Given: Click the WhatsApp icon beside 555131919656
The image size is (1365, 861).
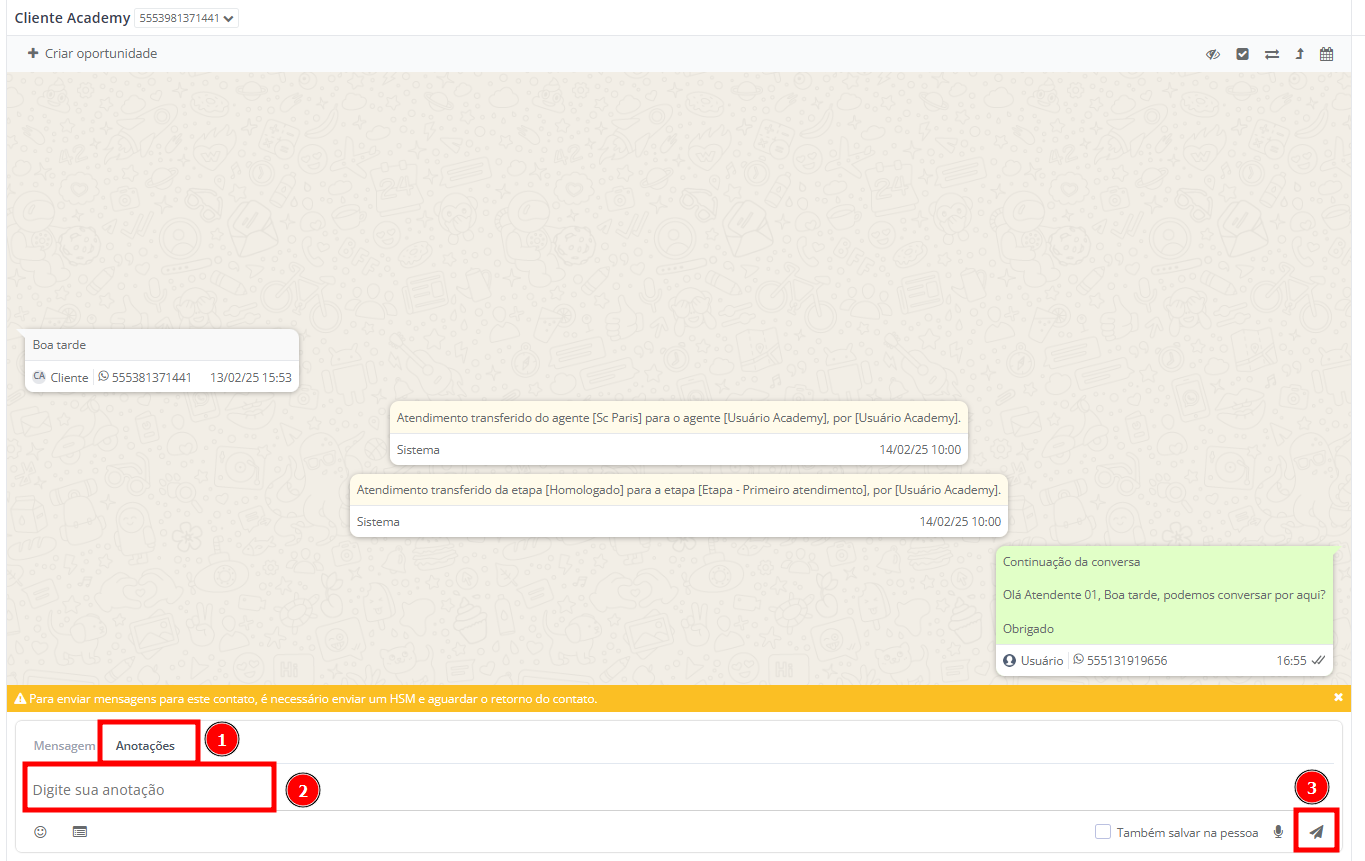Looking at the screenshot, I should click(1078, 660).
